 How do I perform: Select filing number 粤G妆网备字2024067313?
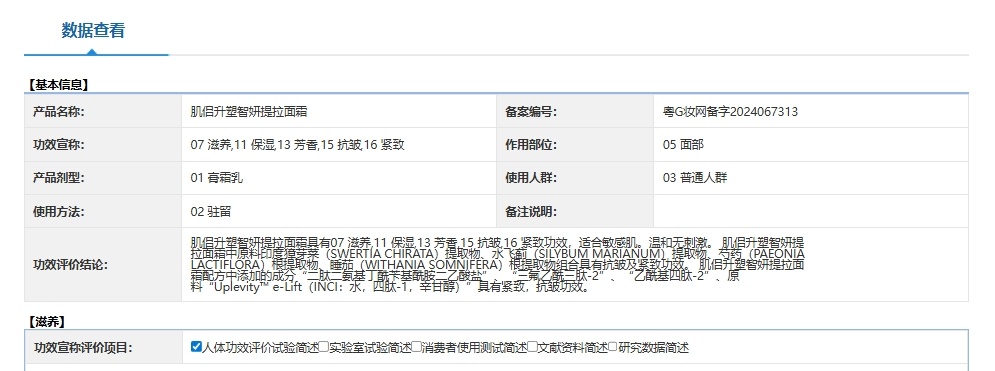(x=730, y=112)
